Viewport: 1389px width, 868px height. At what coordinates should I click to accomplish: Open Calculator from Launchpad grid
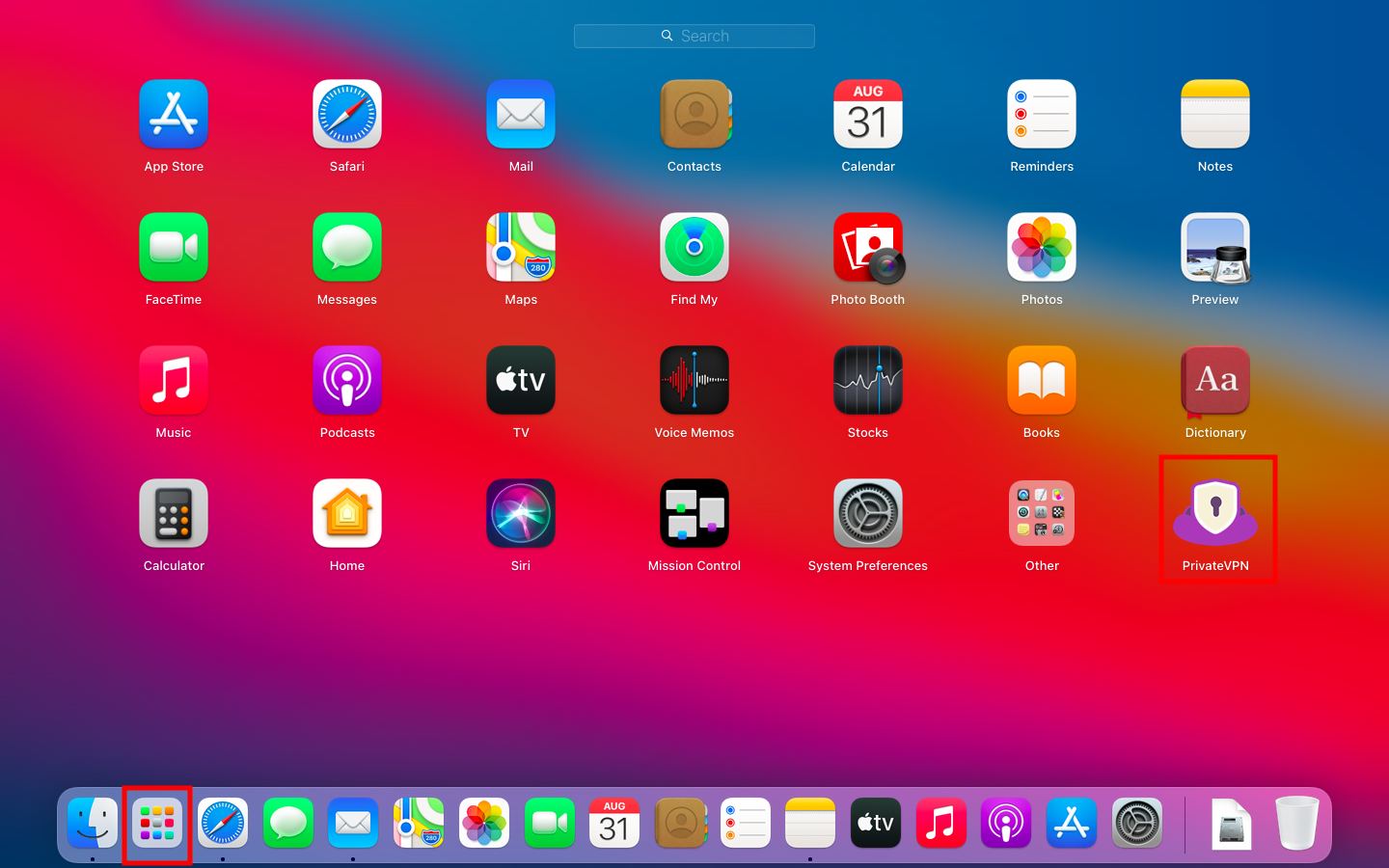click(x=174, y=513)
